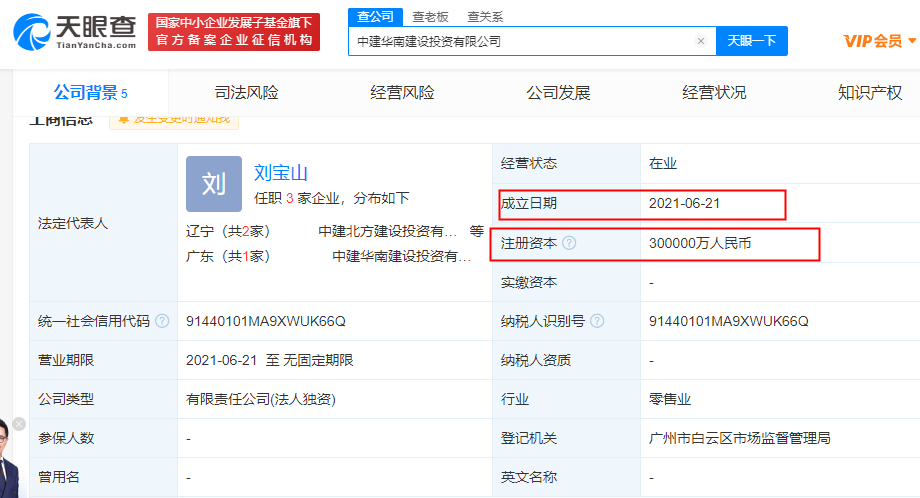Screen dimensions: 920x498
Task: Close the floating avatar widget
Action: pos(19,424)
